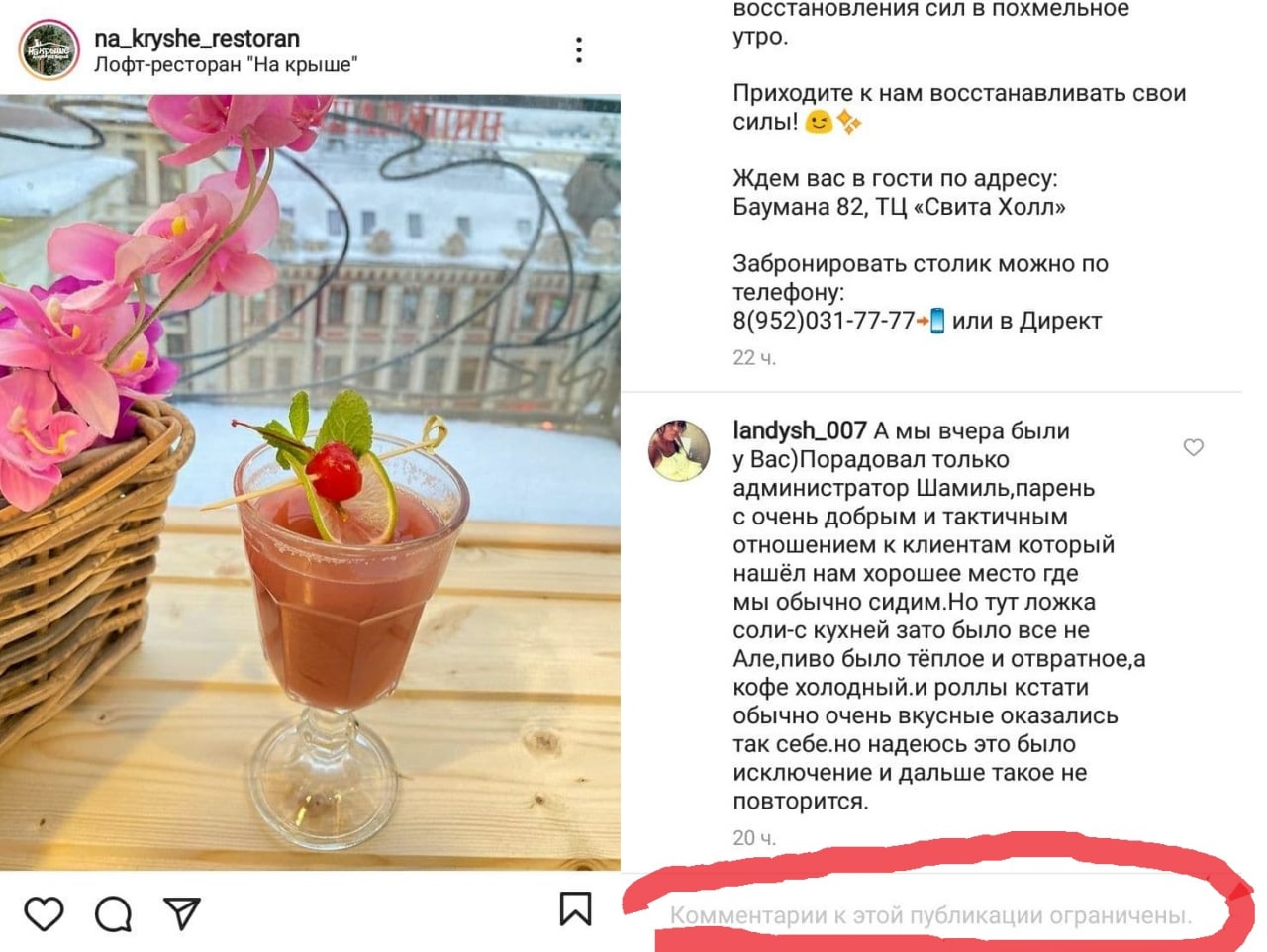Open the na_kryshe_restoran username link
Image resolution: width=1267 pixels, height=952 pixels.
(x=197, y=38)
